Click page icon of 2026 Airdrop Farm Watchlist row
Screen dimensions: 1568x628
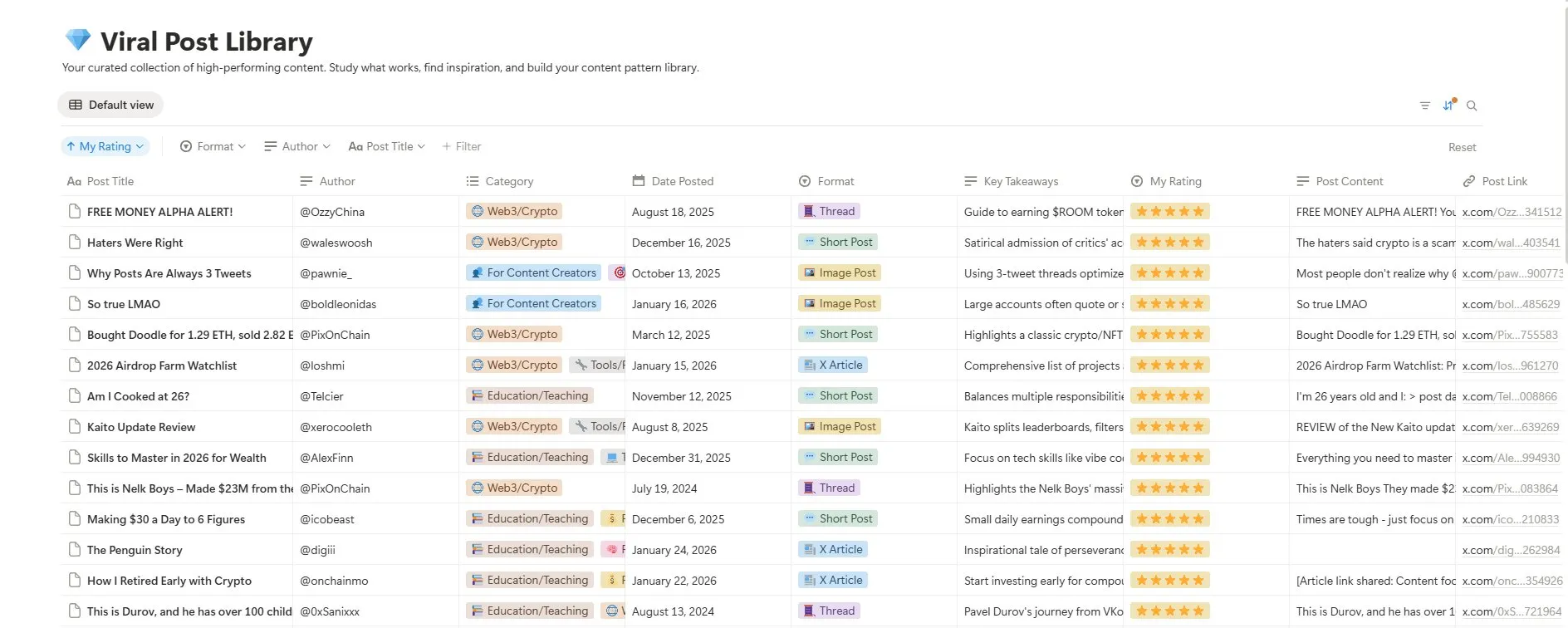pyautogui.click(x=75, y=365)
